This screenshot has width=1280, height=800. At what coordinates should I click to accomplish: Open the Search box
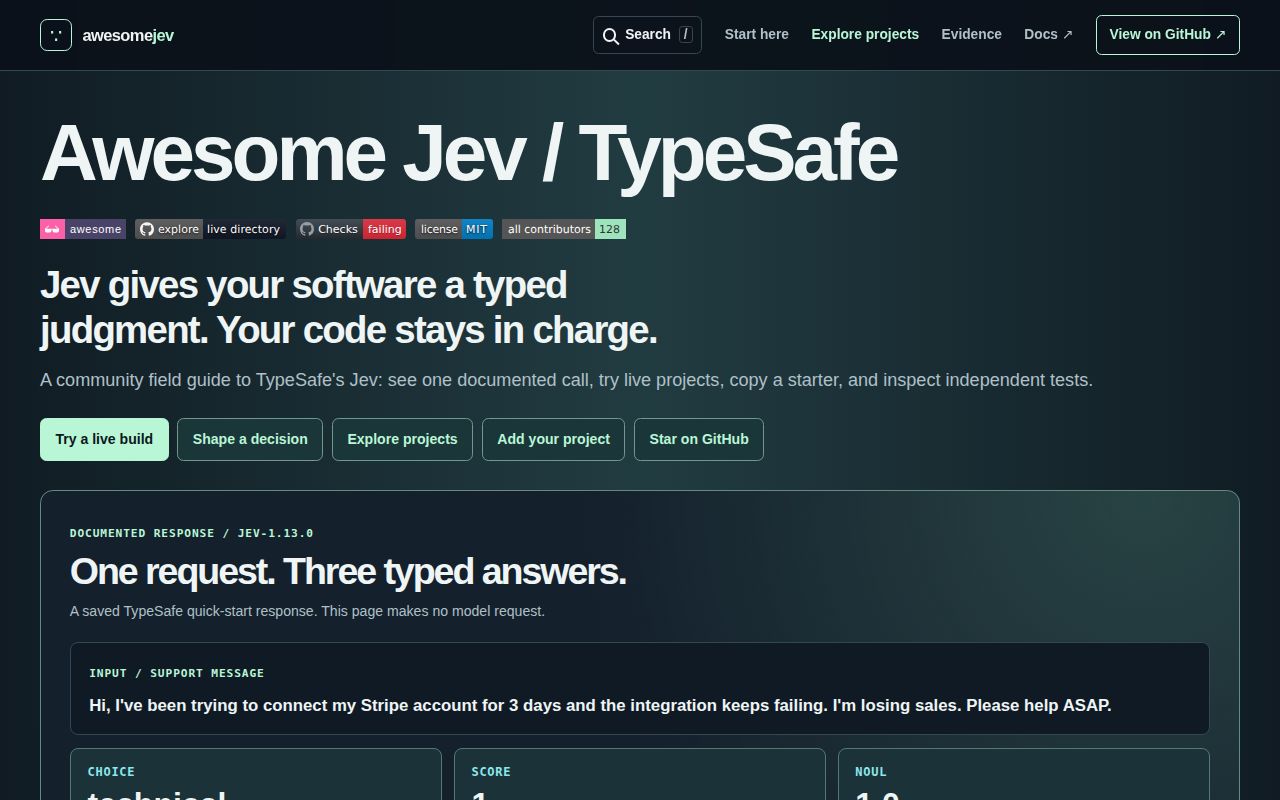tap(647, 35)
